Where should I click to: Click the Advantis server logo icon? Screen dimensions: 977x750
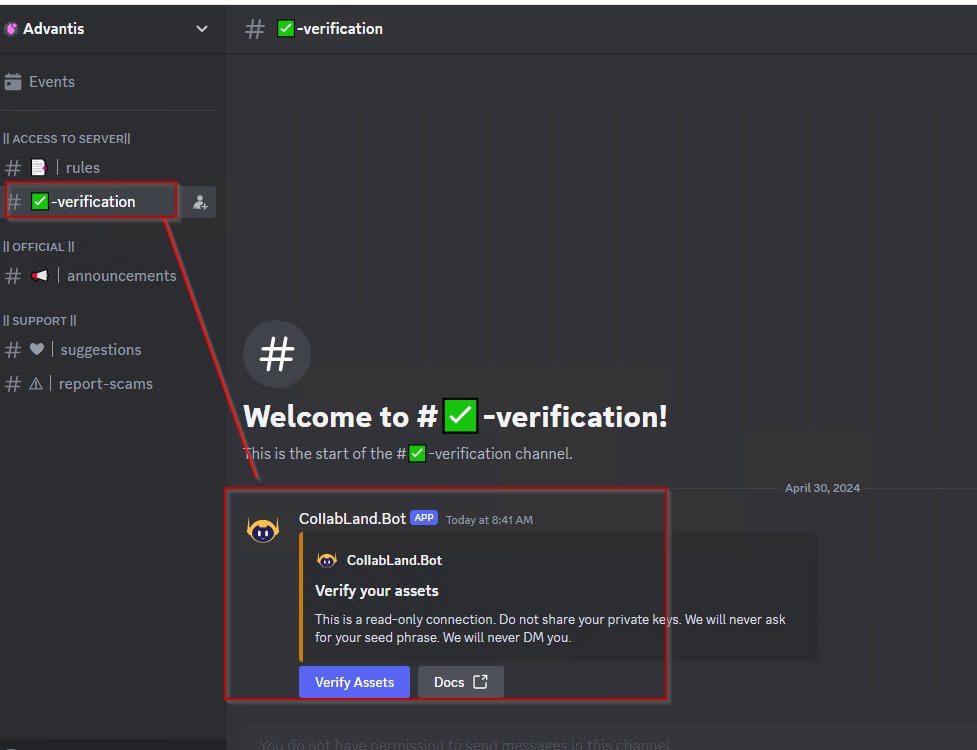(11, 29)
